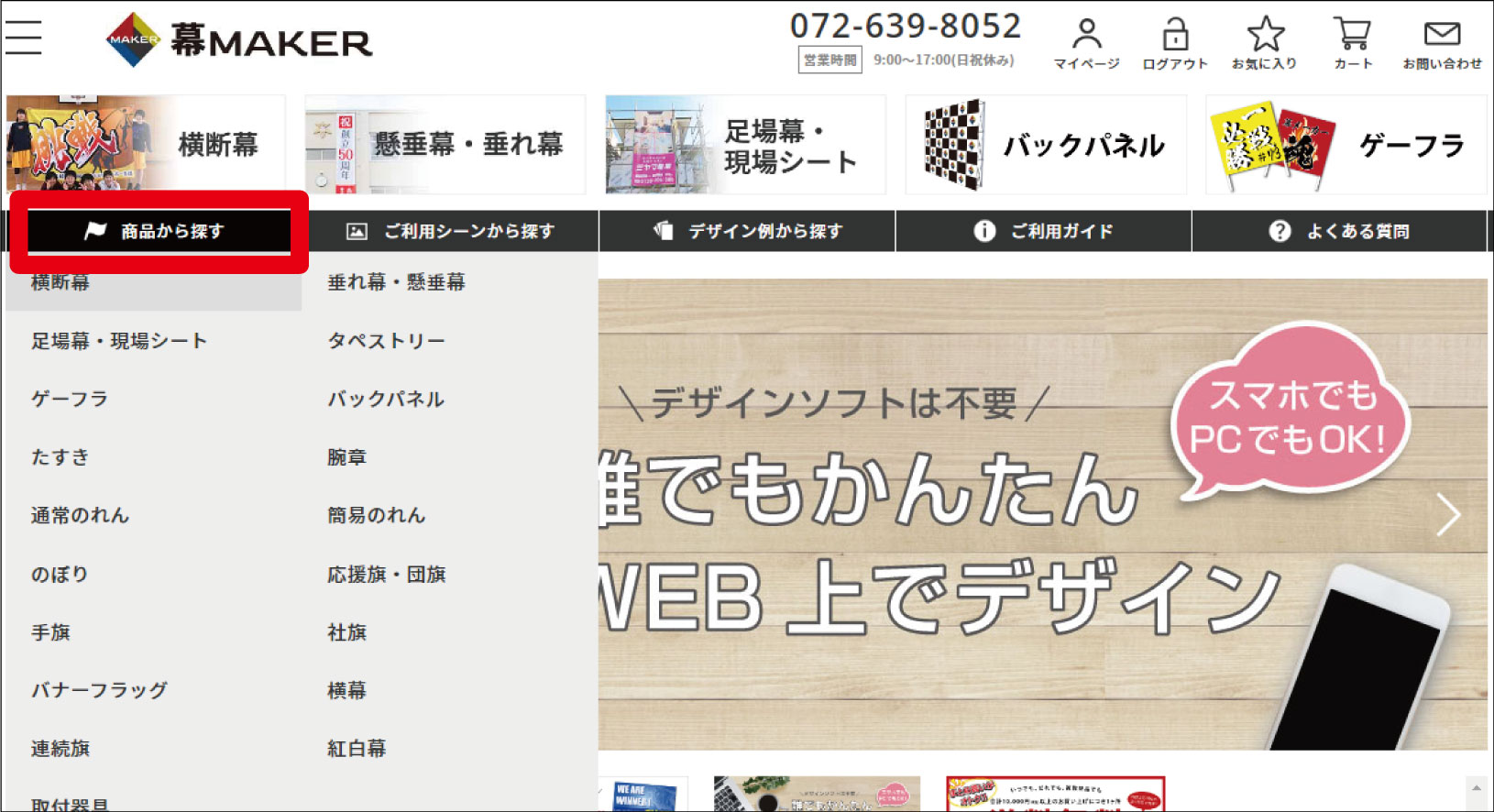Open the よくある質問 tab

pyautogui.click(x=1339, y=231)
